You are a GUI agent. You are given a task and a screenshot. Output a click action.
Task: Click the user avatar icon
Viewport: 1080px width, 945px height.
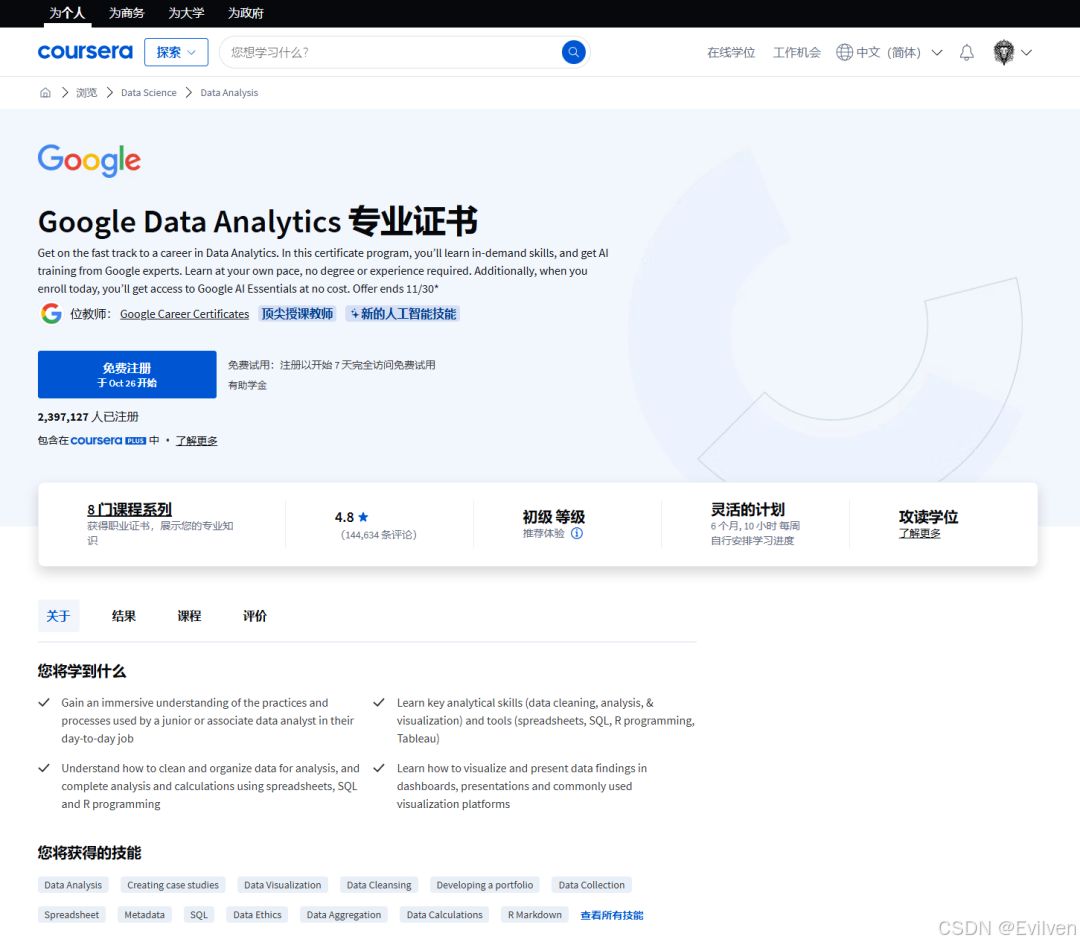pyautogui.click(x=1004, y=52)
